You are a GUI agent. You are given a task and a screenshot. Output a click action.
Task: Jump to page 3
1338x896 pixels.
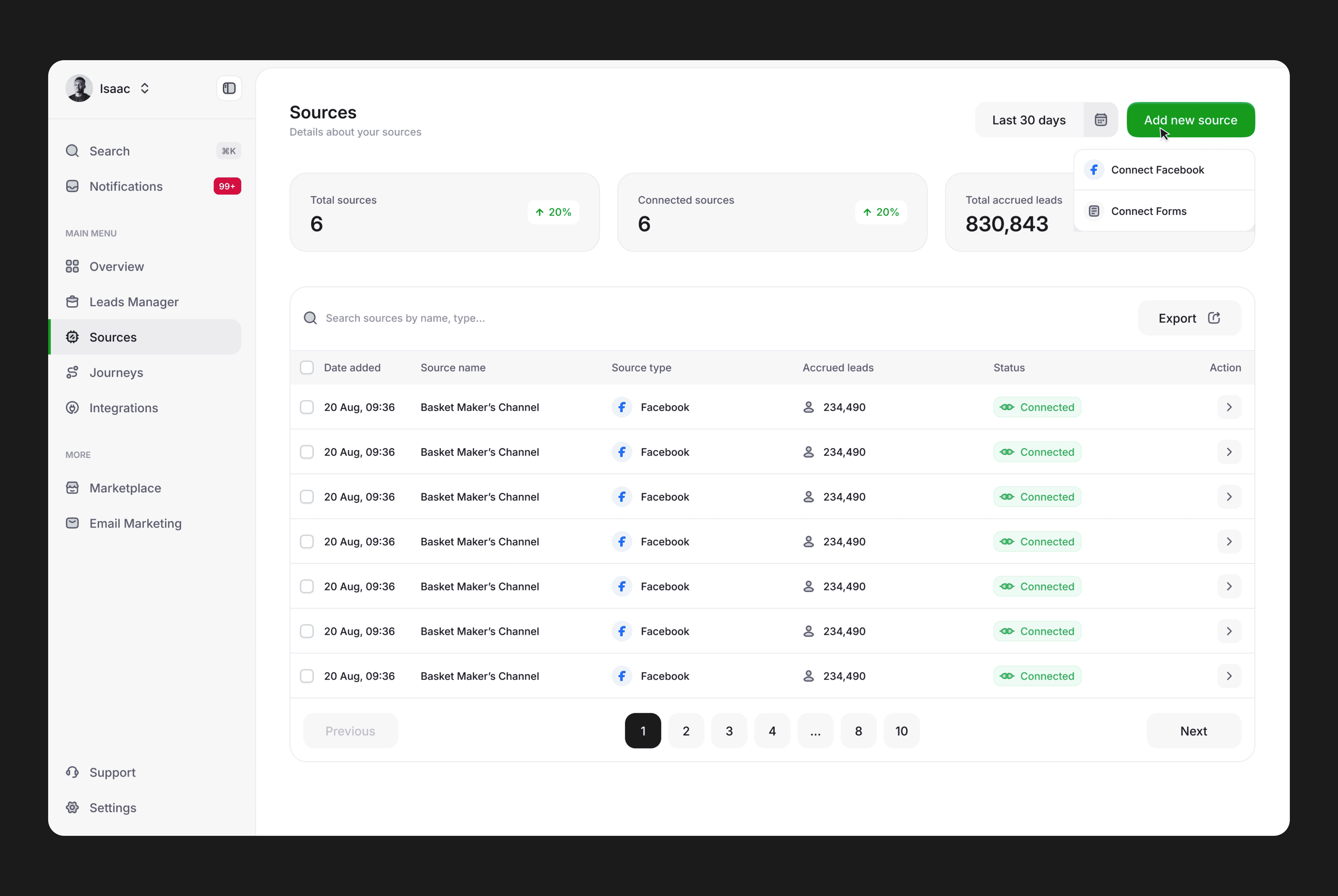(729, 731)
